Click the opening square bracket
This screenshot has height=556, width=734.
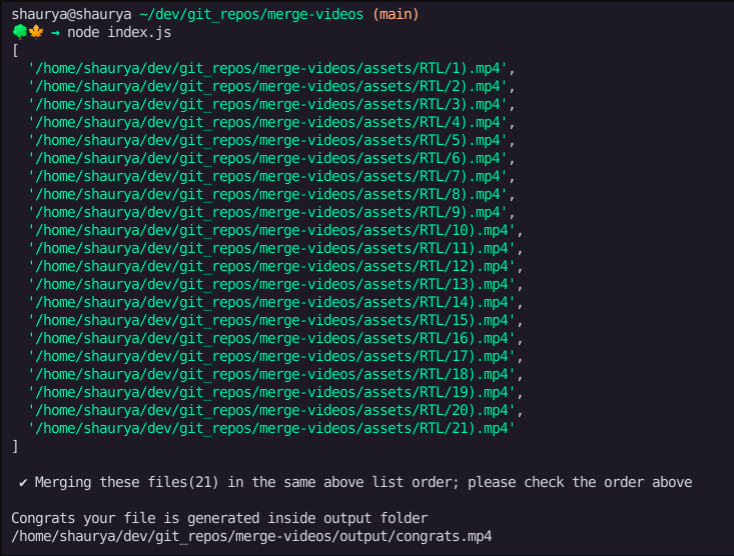tap(15, 50)
